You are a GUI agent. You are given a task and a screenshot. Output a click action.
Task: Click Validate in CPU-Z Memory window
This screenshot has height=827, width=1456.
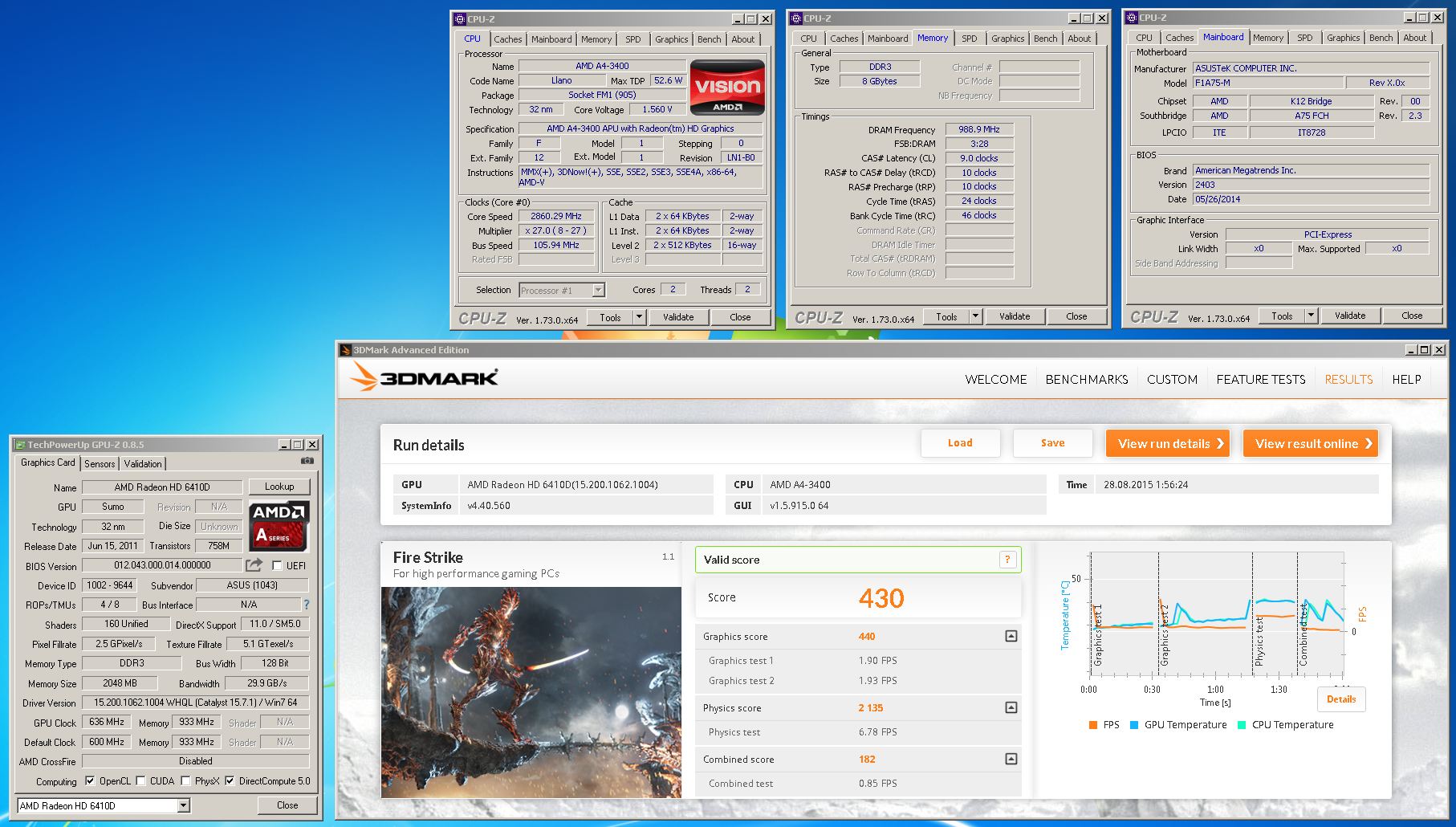(1015, 316)
